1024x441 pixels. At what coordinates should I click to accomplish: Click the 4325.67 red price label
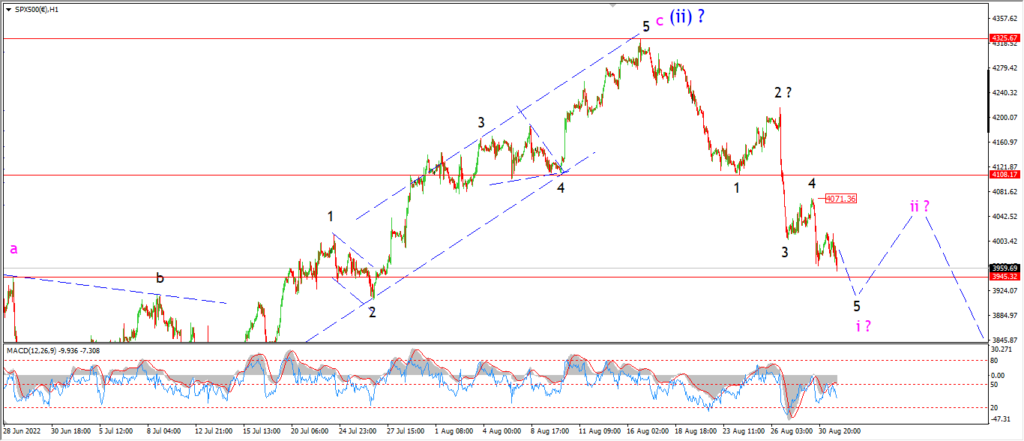click(1006, 39)
